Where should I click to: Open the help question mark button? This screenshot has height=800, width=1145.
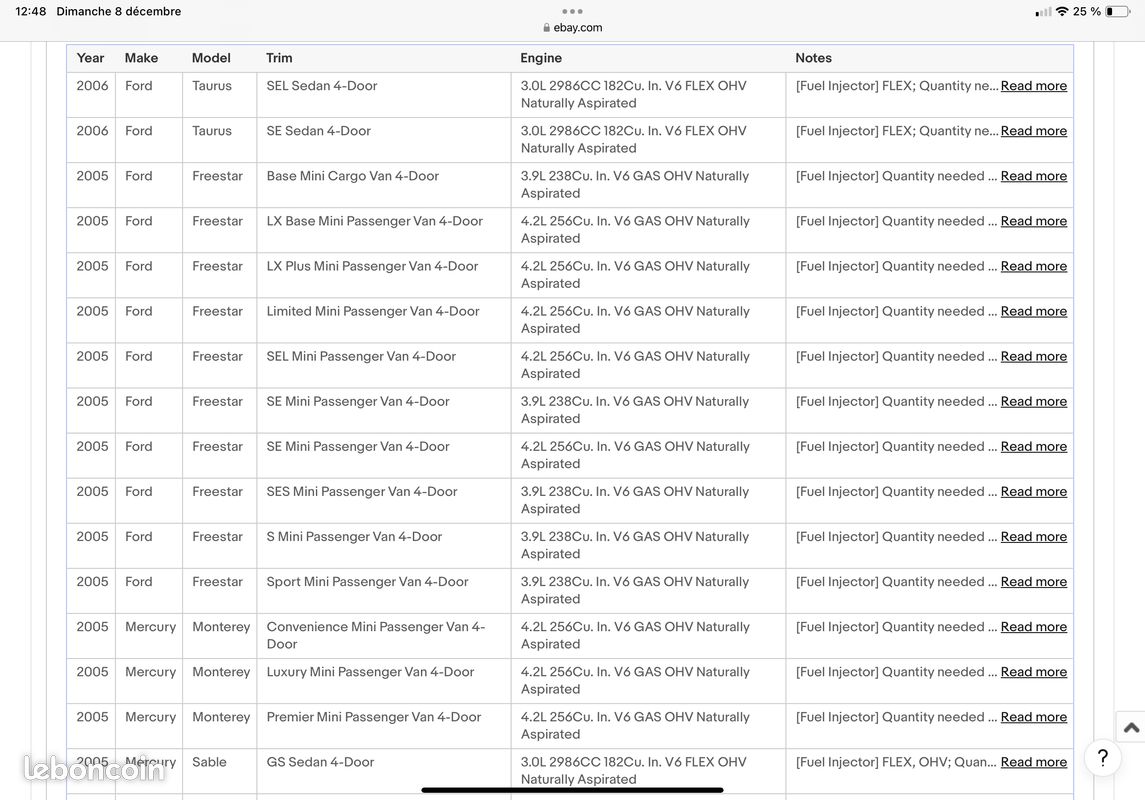pos(1103,758)
